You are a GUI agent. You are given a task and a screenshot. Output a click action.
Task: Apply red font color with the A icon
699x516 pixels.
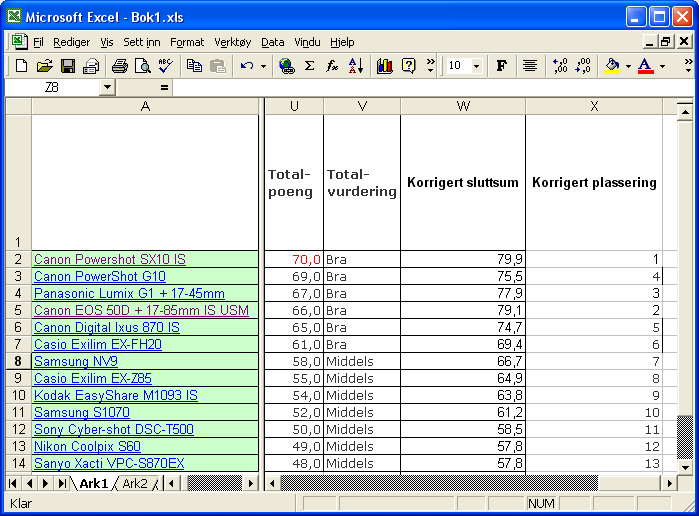[x=646, y=66]
